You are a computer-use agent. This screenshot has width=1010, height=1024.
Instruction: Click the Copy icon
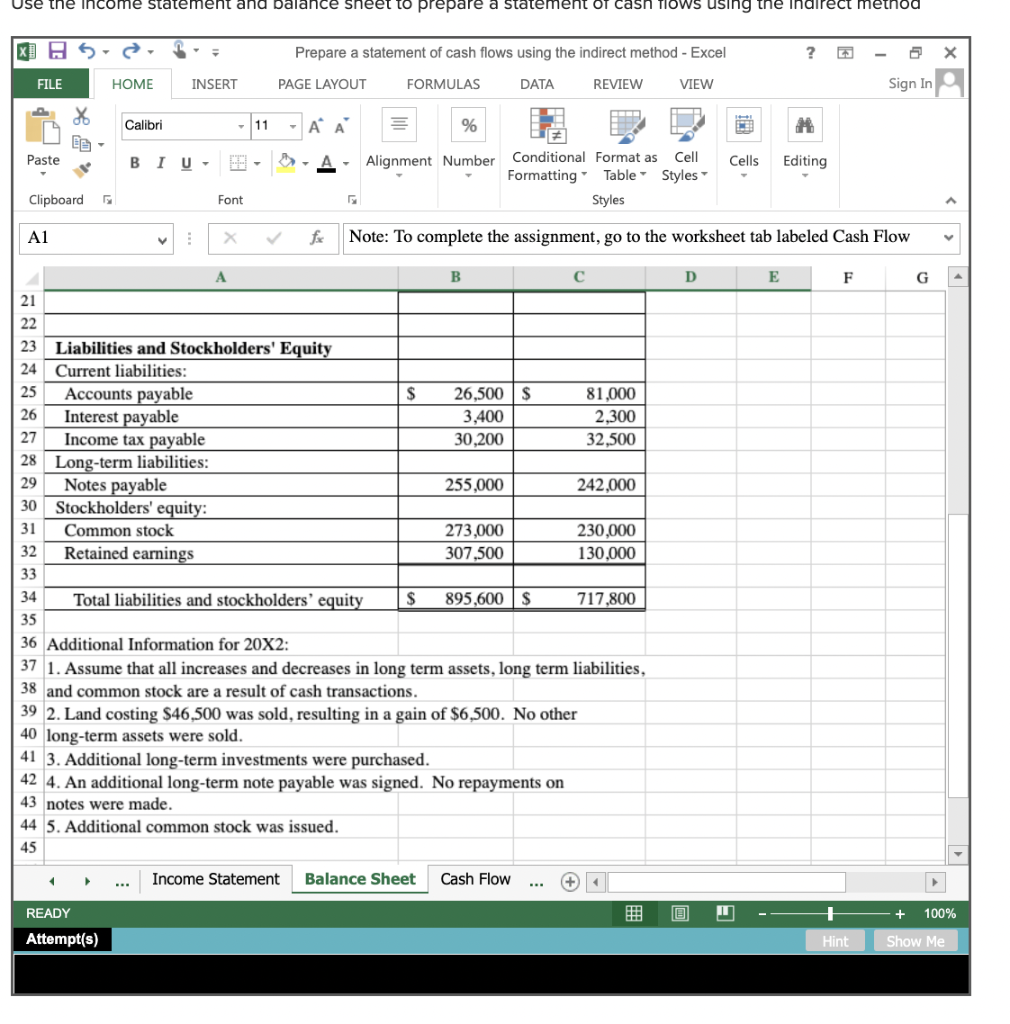81,143
